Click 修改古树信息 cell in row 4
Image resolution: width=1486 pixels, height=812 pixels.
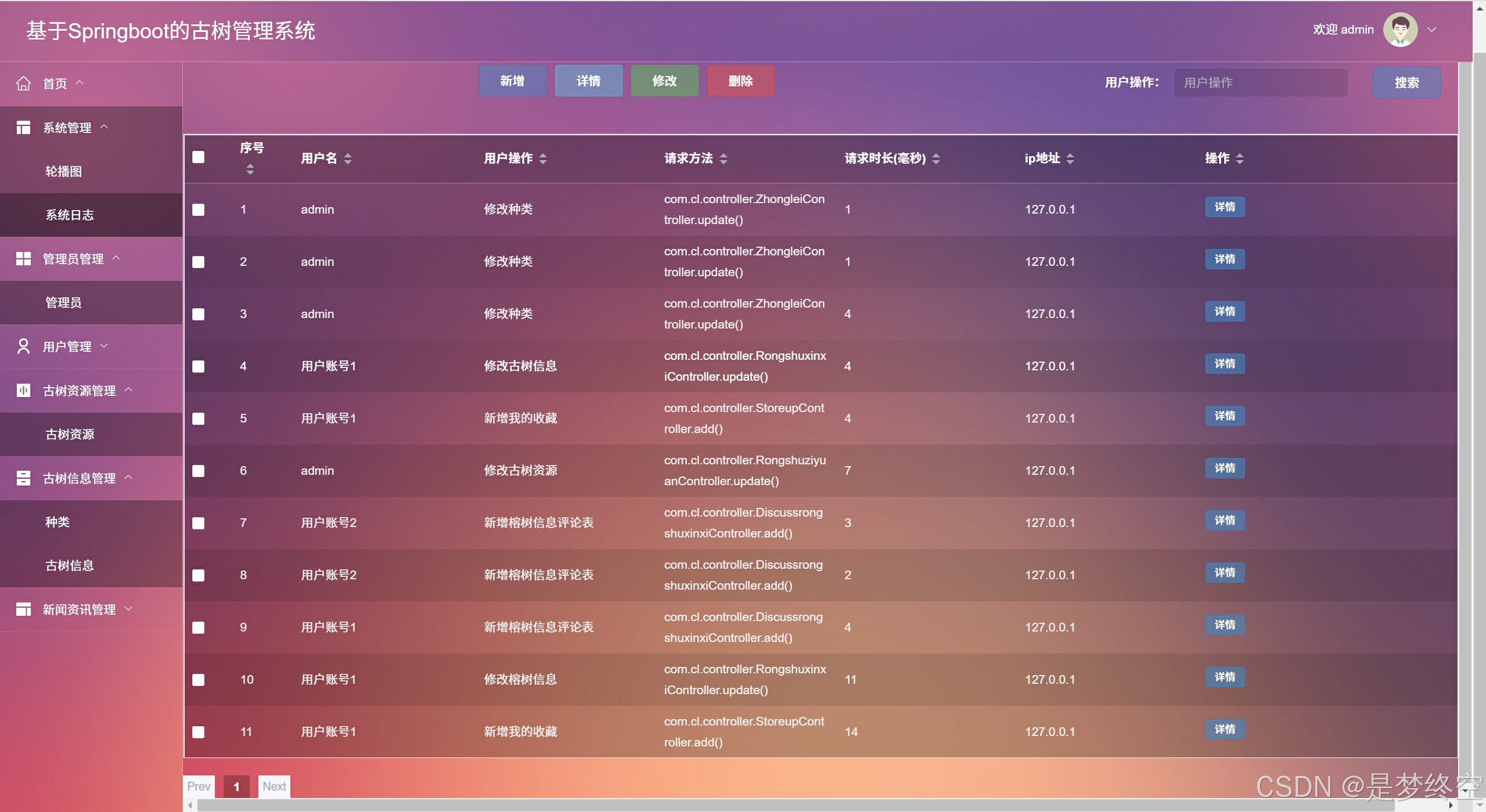click(520, 366)
